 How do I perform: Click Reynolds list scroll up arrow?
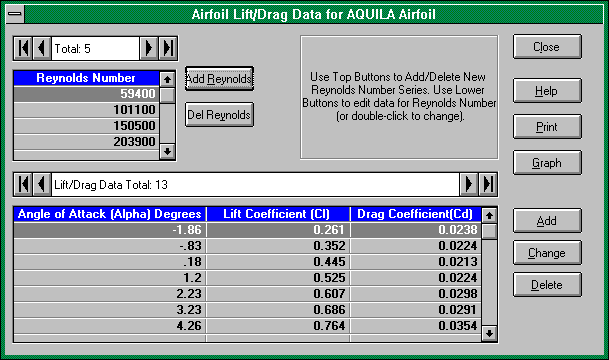pyautogui.click(x=167, y=80)
